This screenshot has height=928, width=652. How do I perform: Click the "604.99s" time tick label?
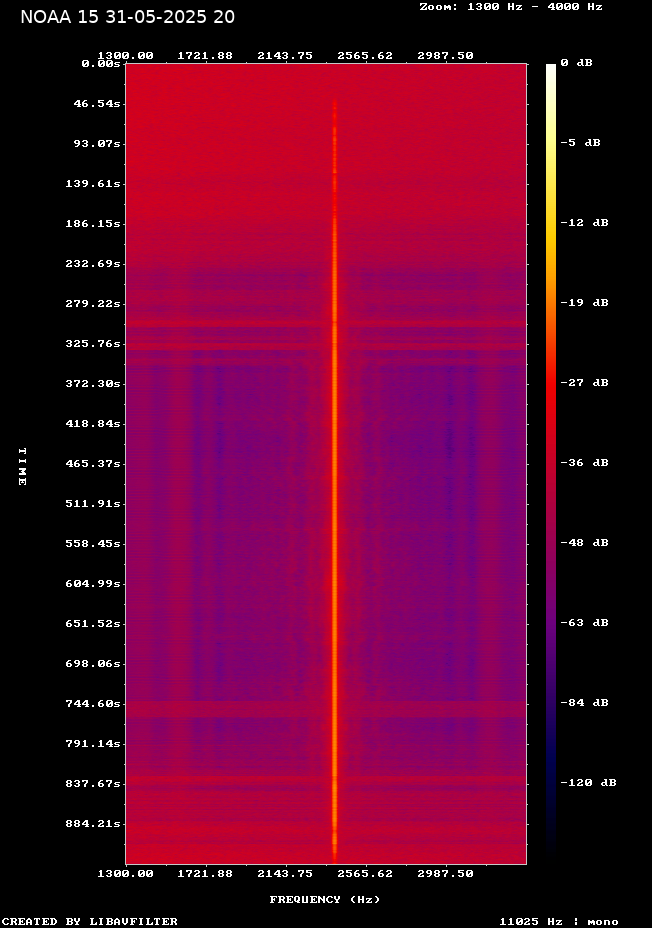pos(93,584)
